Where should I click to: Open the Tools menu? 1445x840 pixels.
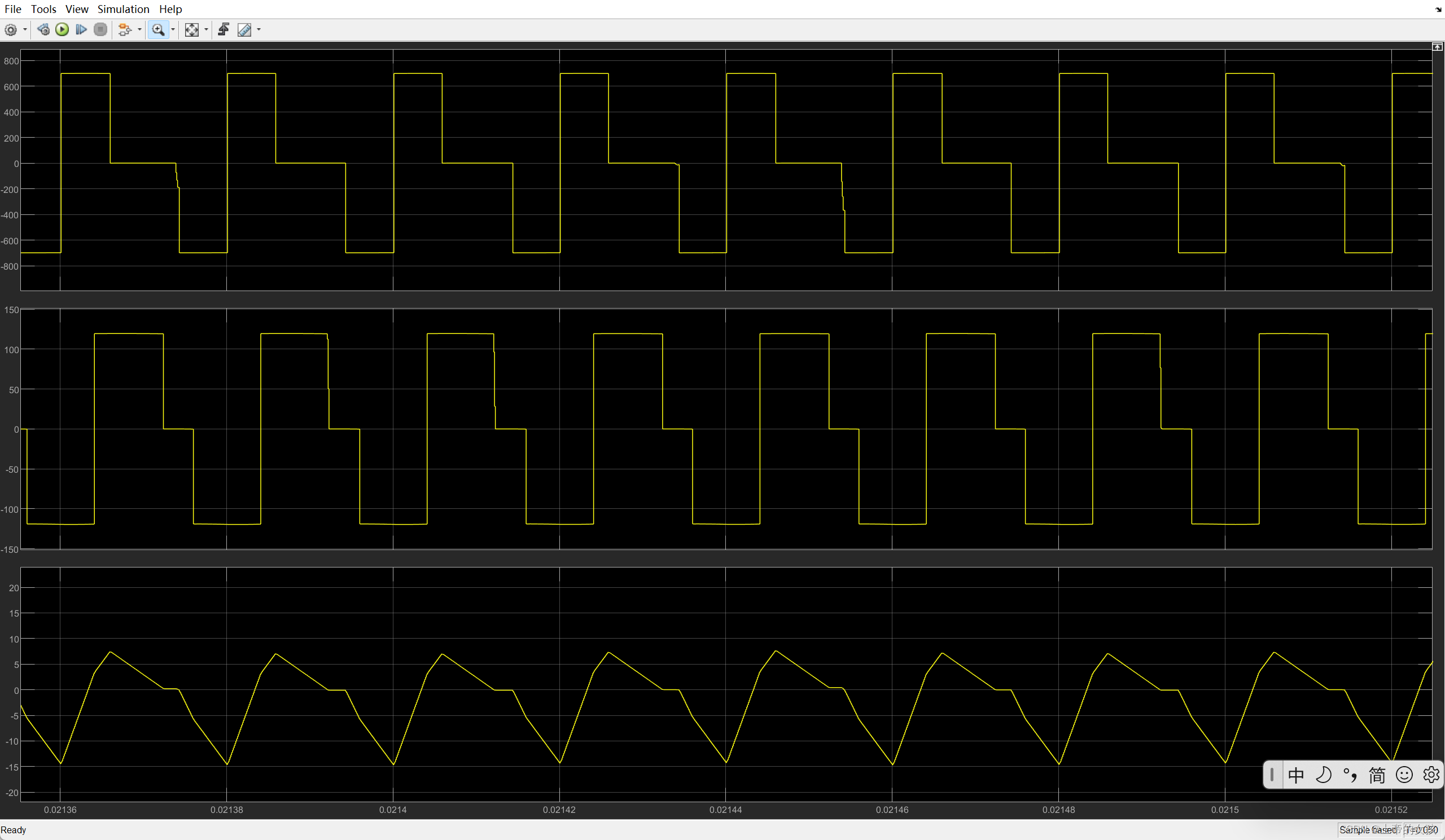(x=43, y=9)
